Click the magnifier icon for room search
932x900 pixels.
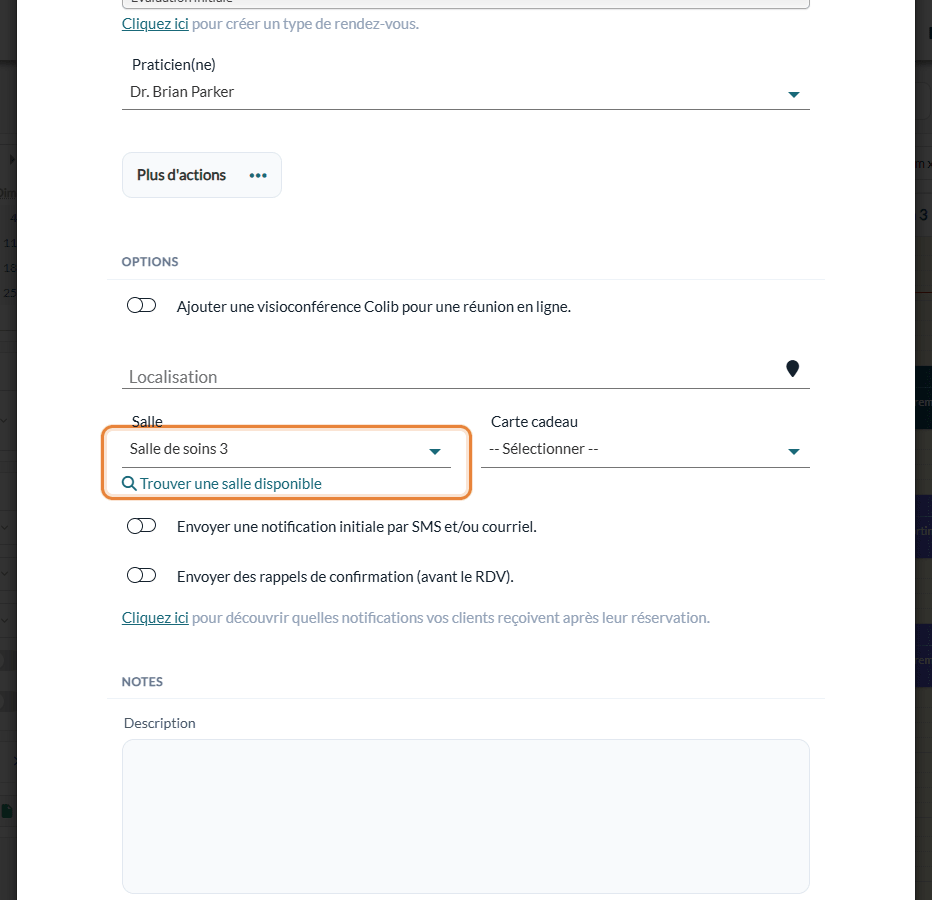(x=129, y=483)
